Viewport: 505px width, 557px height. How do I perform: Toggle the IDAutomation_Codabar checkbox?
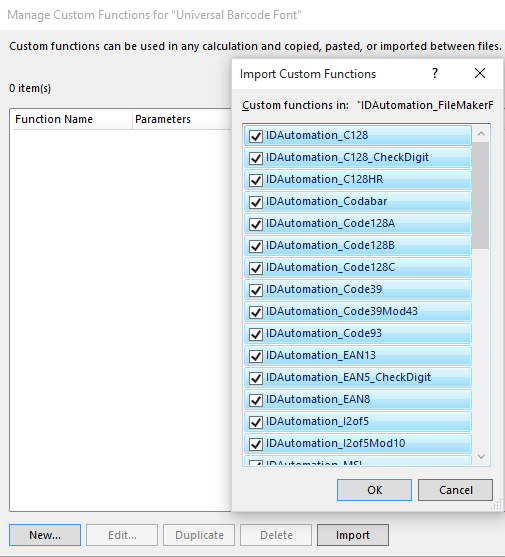[256, 202]
